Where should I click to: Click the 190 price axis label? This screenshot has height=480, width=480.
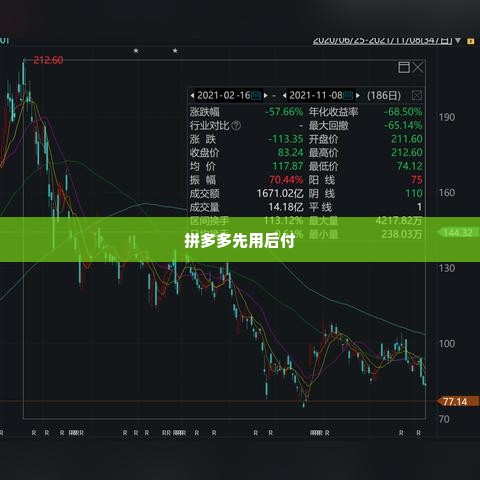447,117
